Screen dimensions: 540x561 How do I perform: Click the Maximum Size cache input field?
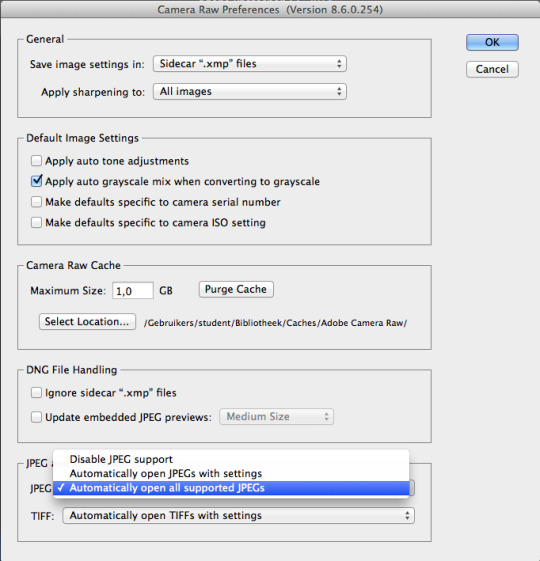[133, 291]
